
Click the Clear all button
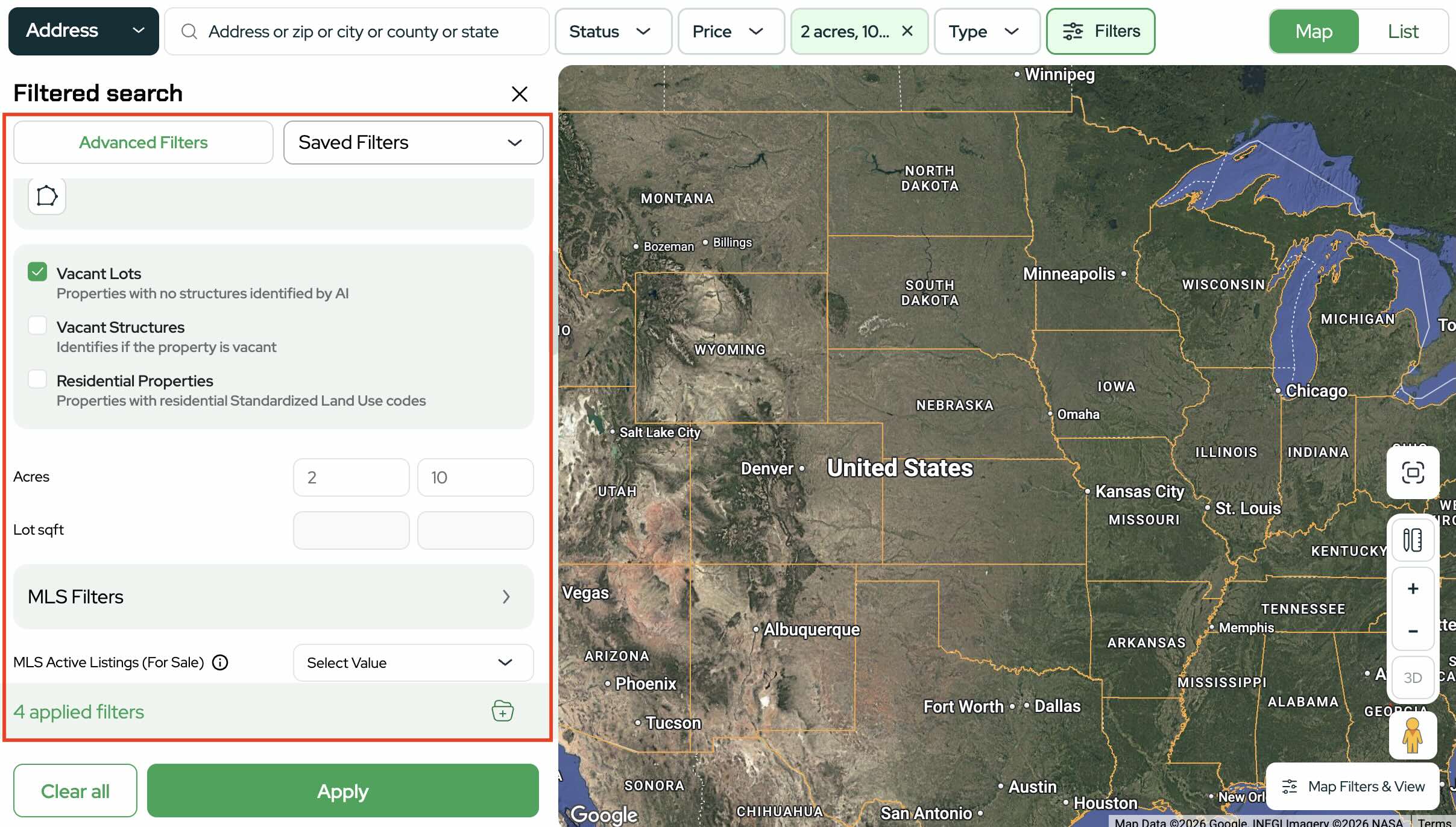coord(75,791)
